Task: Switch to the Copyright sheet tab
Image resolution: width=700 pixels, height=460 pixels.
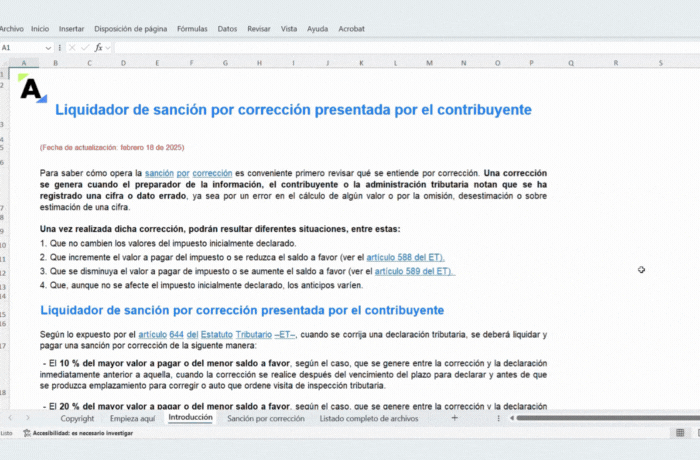Action: [x=77, y=418]
